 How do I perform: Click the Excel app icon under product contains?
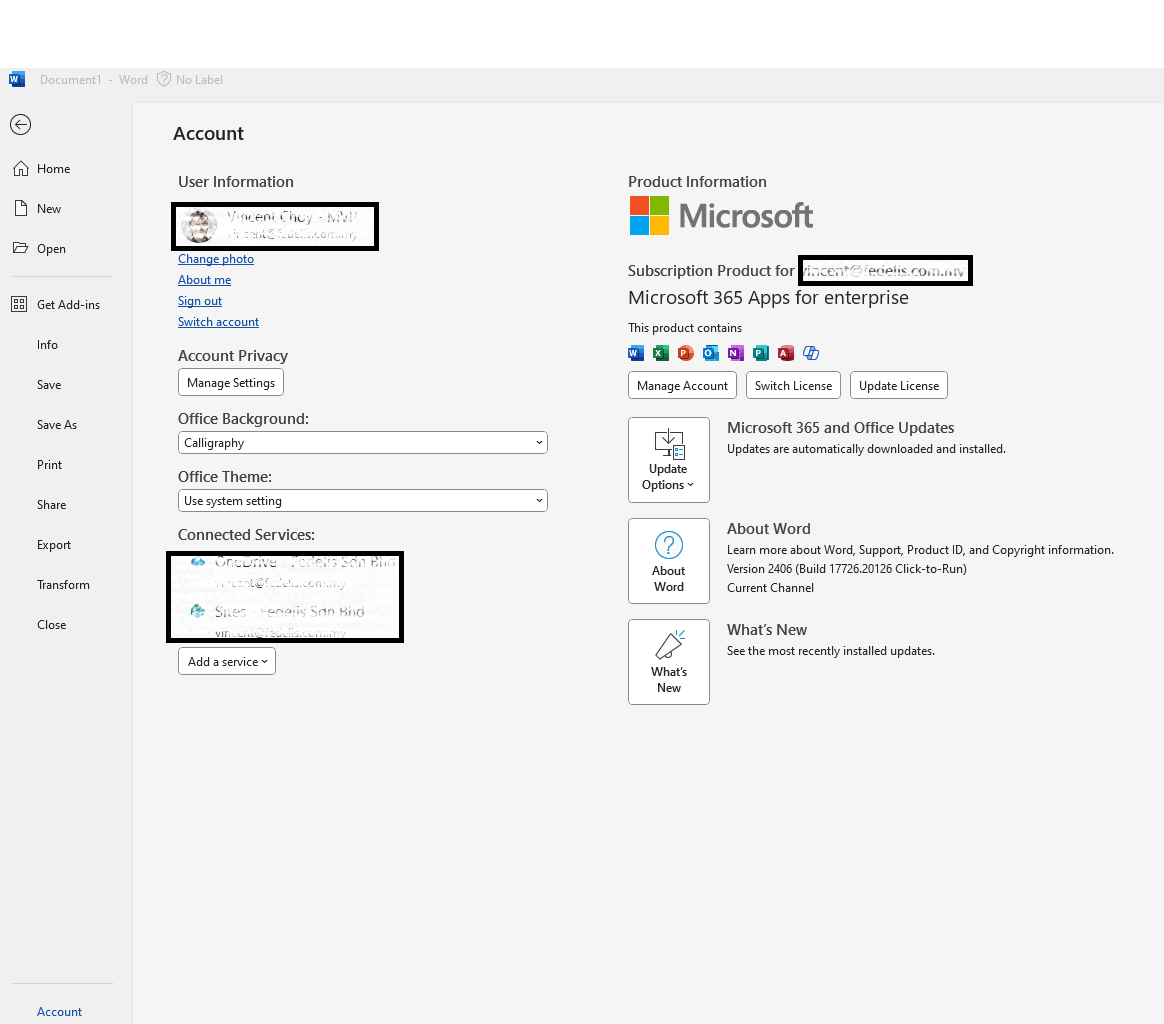click(661, 353)
